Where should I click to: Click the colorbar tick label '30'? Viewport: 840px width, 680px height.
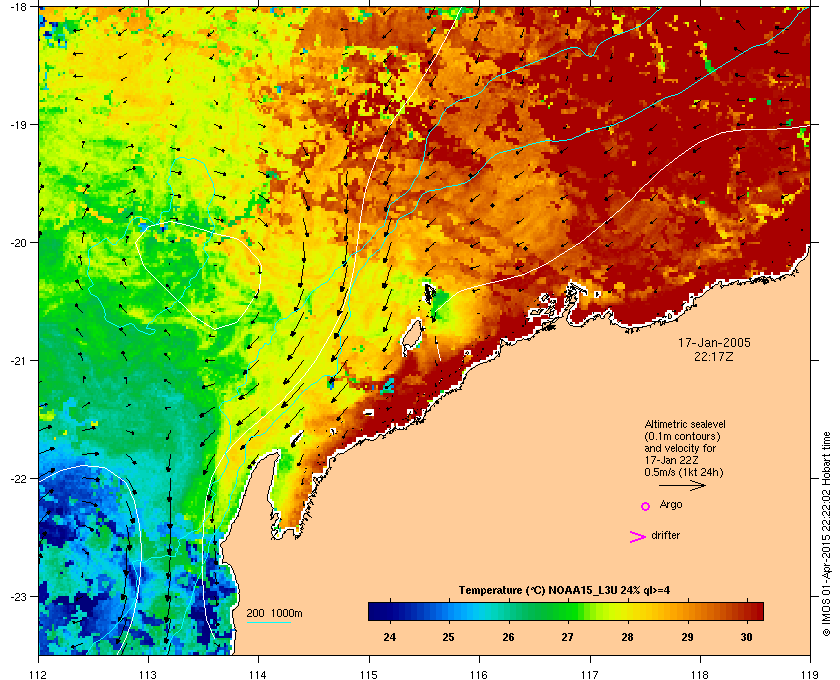tap(746, 637)
